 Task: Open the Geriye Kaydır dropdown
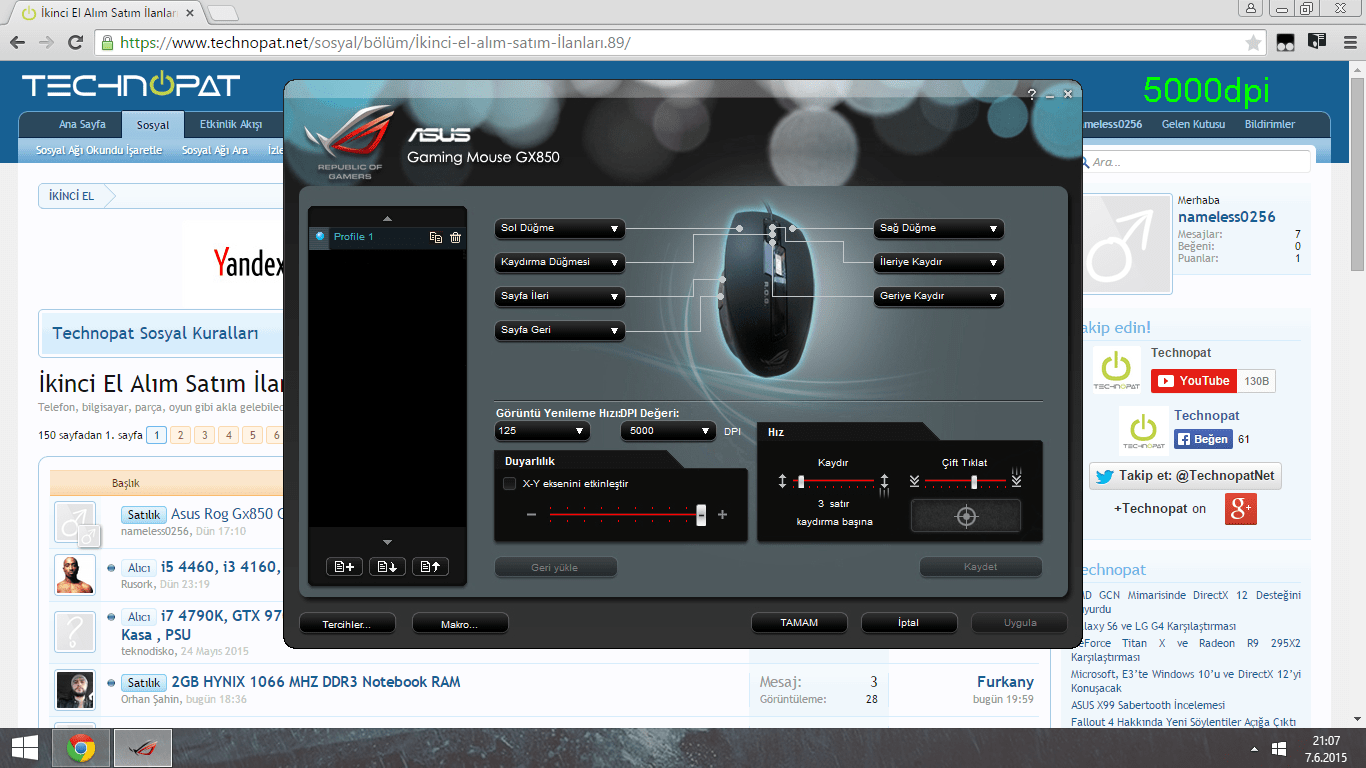click(939, 297)
